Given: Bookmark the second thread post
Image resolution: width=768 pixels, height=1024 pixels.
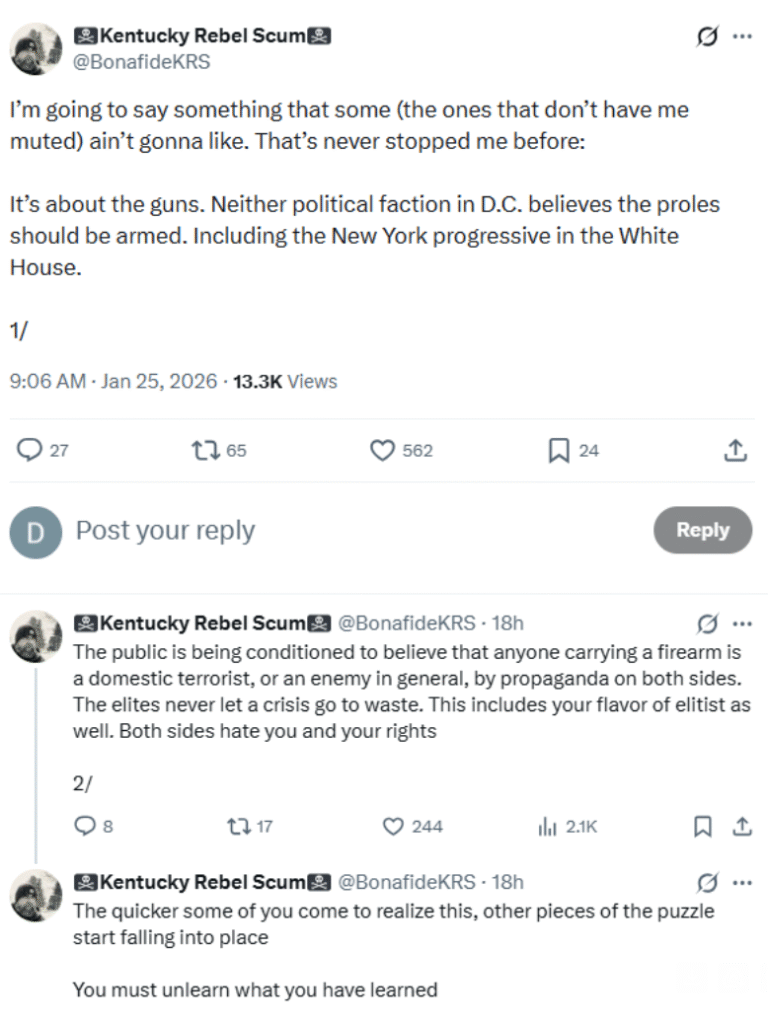Looking at the screenshot, I should [704, 827].
